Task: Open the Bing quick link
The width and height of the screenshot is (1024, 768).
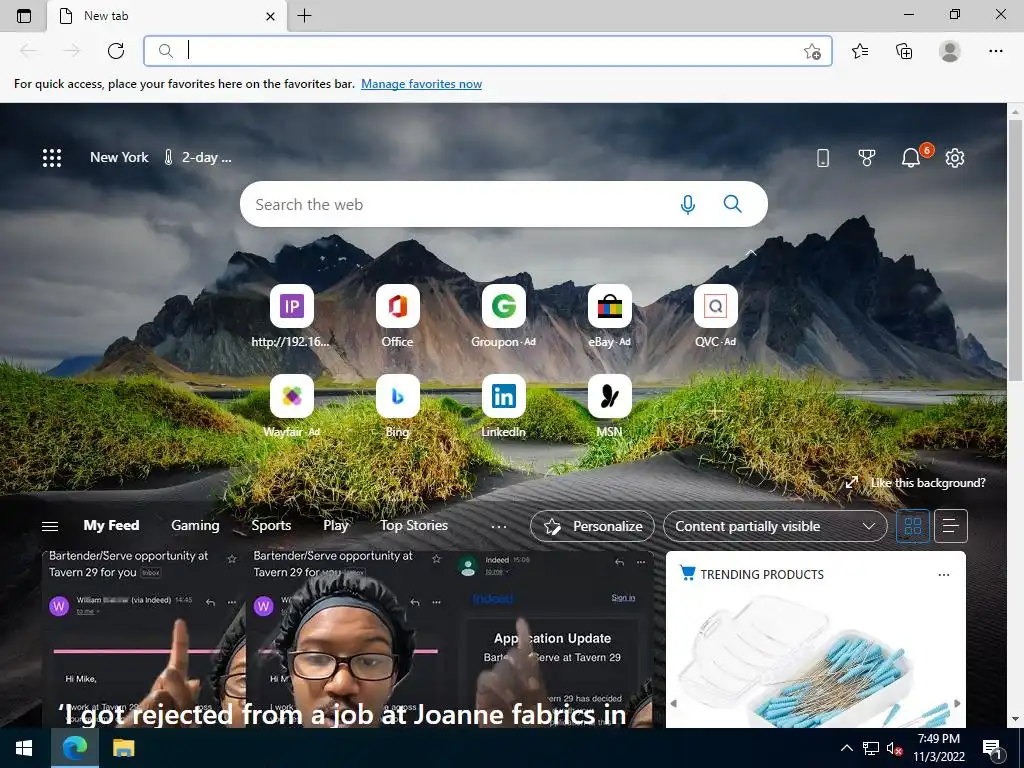Action: pyautogui.click(x=397, y=406)
